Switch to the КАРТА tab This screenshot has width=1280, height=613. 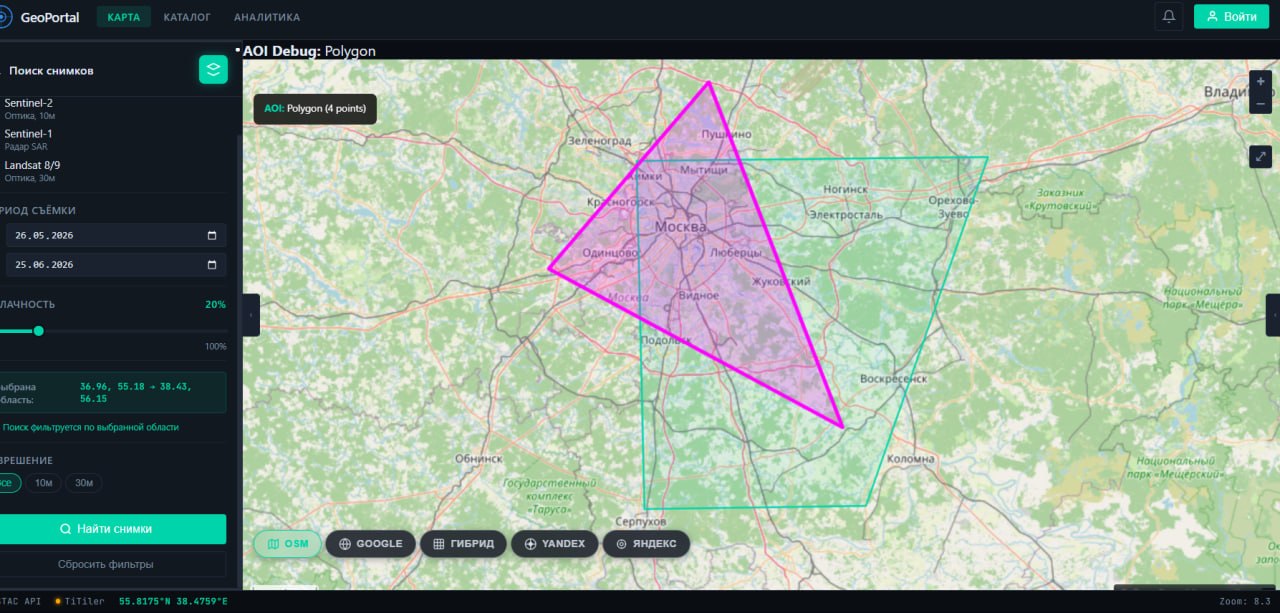(x=124, y=17)
